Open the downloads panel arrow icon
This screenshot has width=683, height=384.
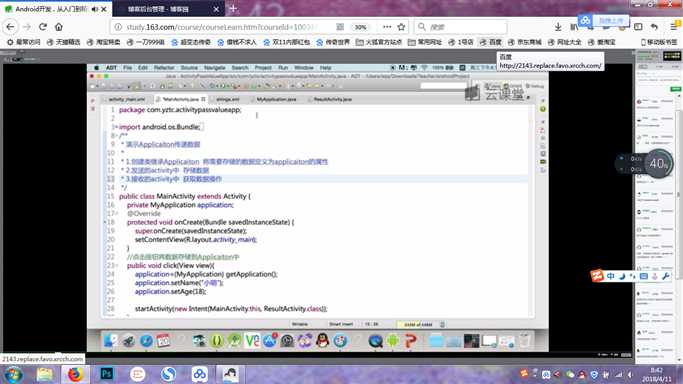click(558, 27)
